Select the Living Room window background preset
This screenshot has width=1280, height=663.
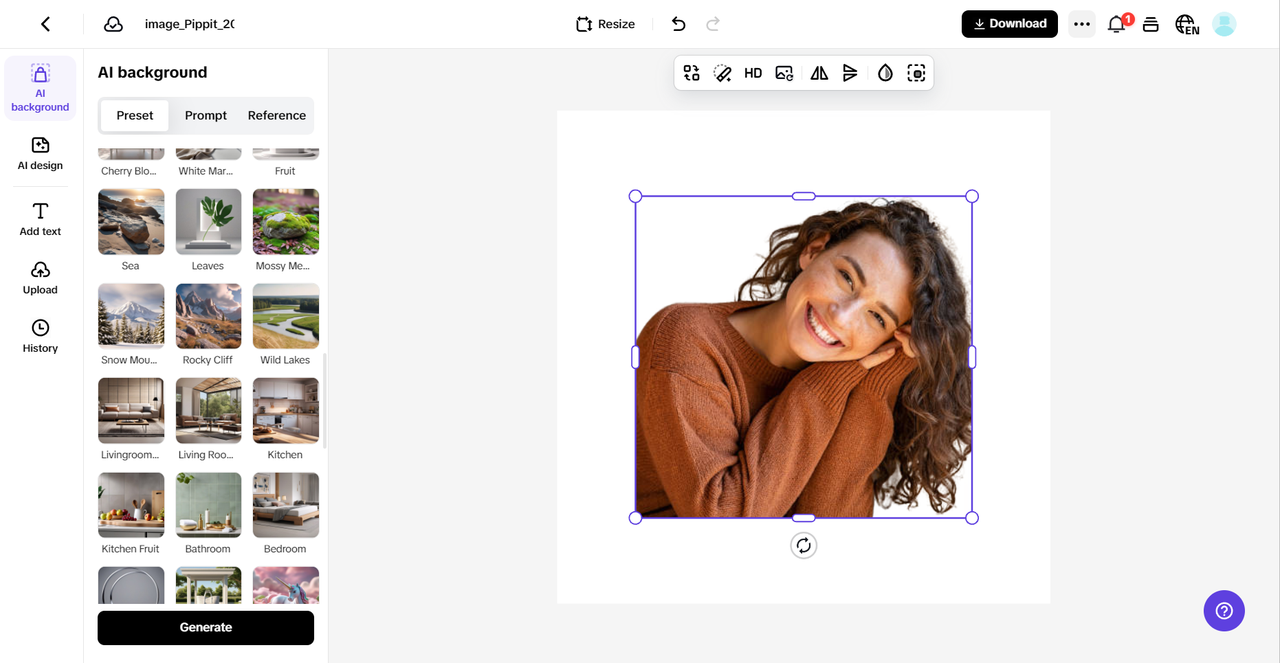click(208, 410)
